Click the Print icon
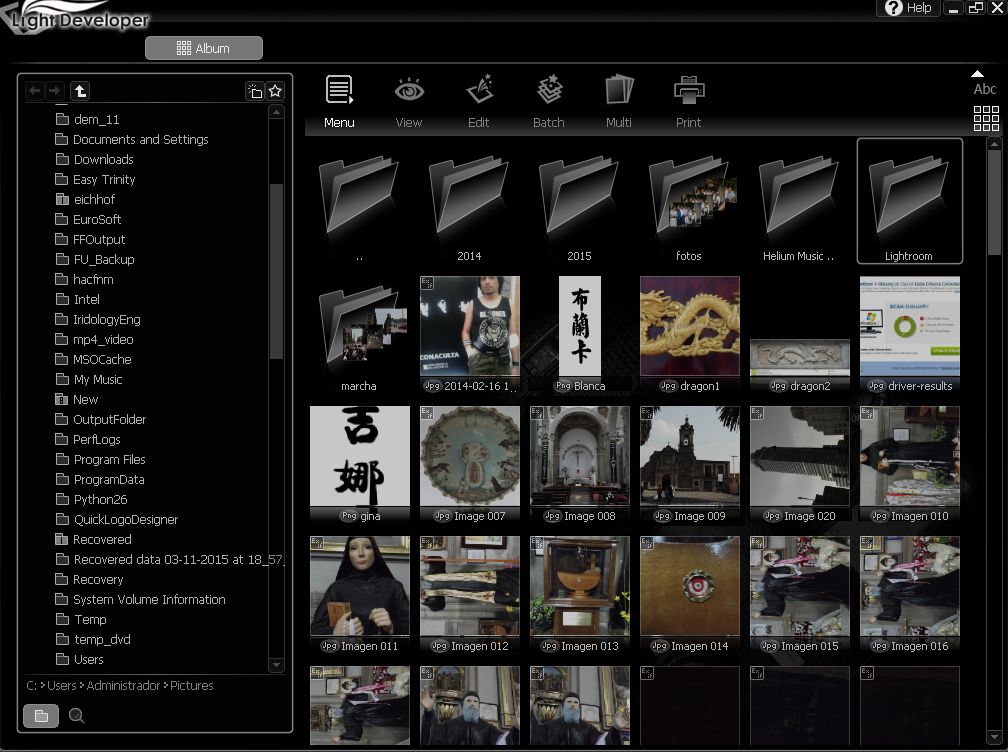This screenshot has width=1008, height=752. (x=688, y=101)
